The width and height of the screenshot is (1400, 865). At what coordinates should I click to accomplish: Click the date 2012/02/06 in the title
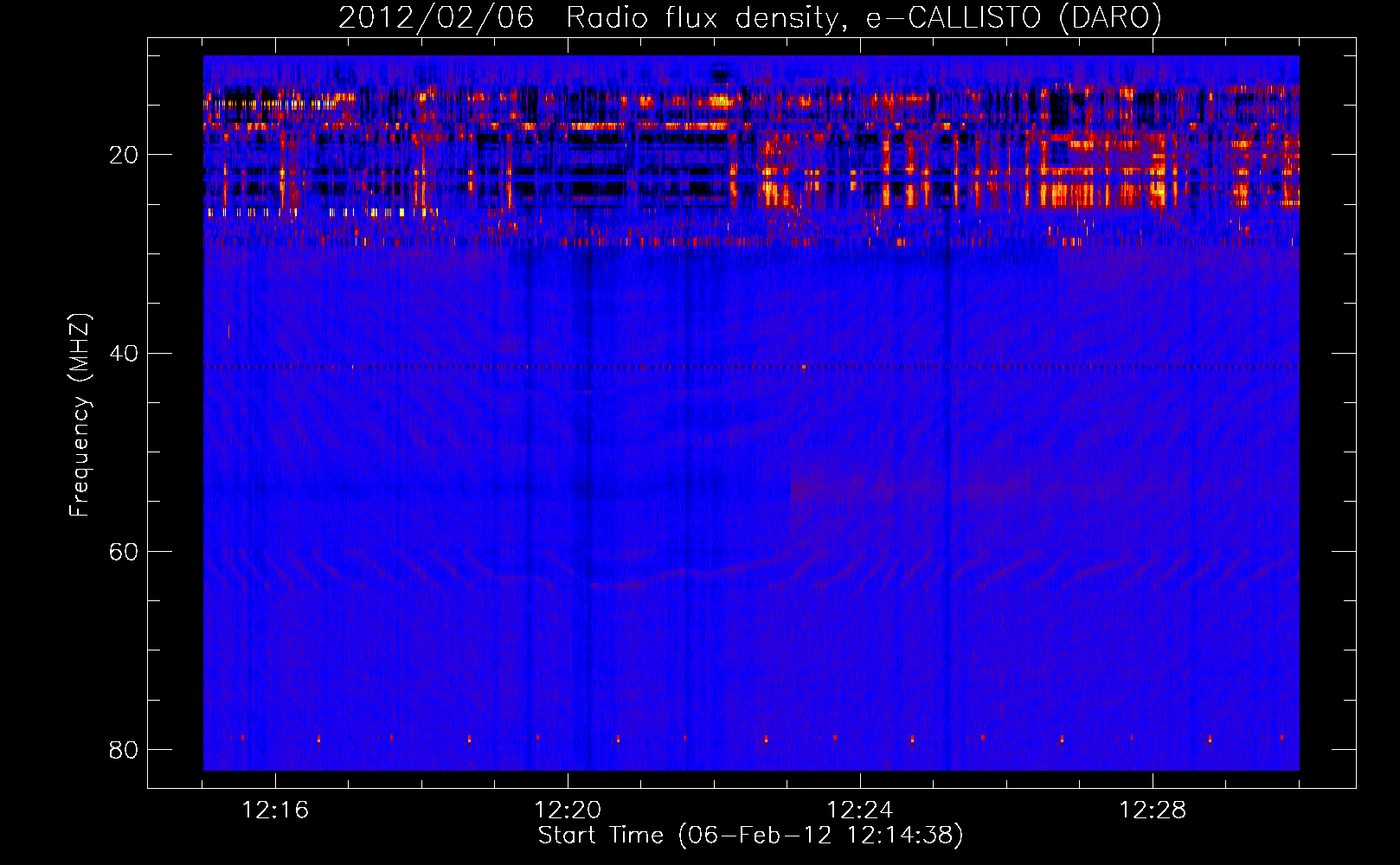pos(436,18)
